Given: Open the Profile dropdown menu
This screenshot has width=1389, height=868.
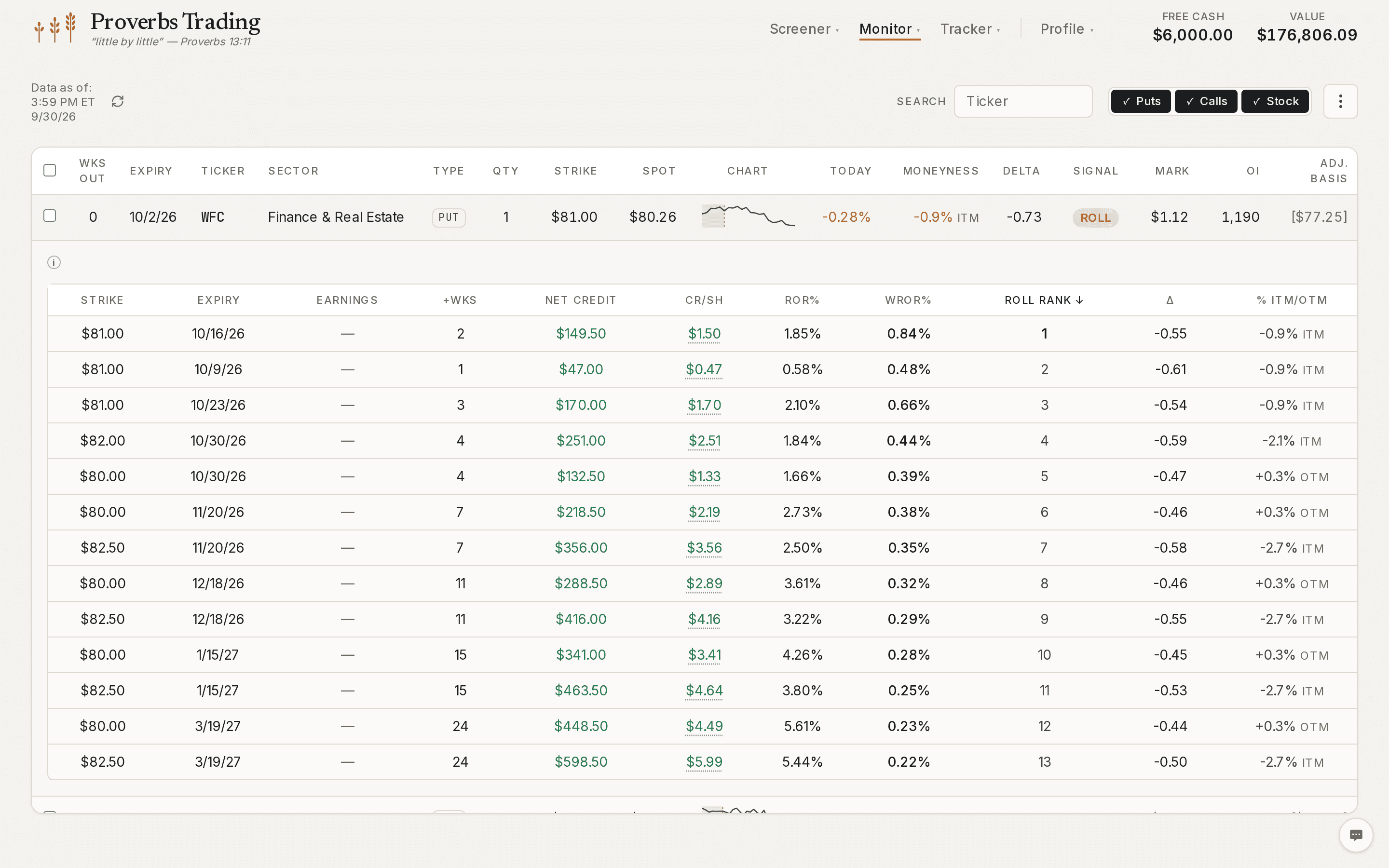Looking at the screenshot, I should (x=1067, y=29).
